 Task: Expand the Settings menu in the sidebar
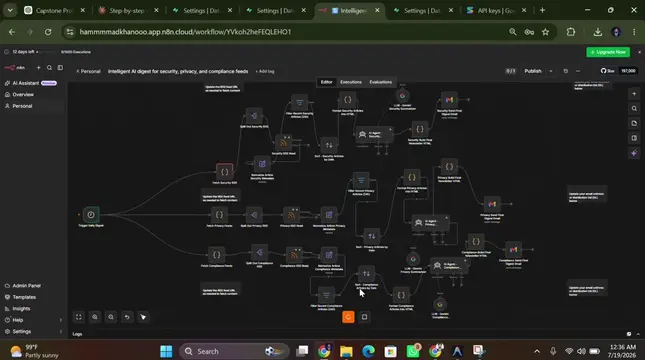click(33, 332)
